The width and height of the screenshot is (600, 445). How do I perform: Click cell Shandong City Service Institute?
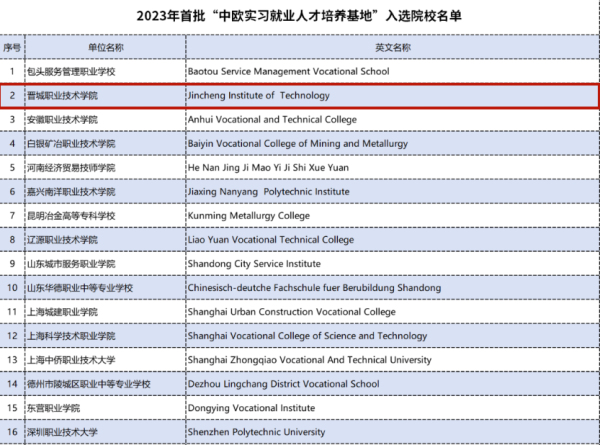[x=393, y=264]
